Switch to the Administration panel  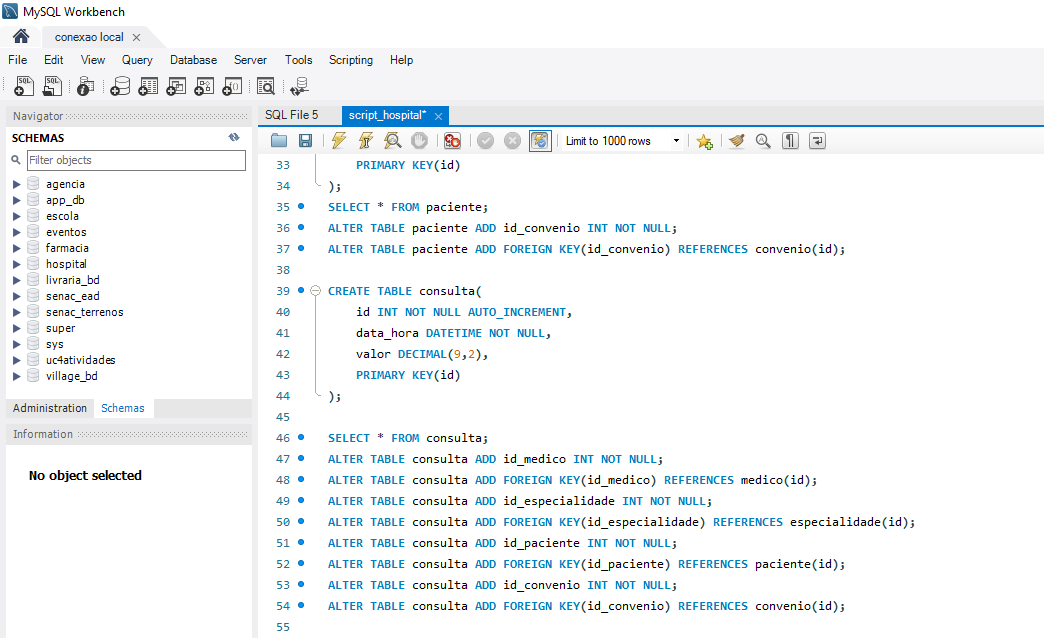pyautogui.click(x=49, y=407)
